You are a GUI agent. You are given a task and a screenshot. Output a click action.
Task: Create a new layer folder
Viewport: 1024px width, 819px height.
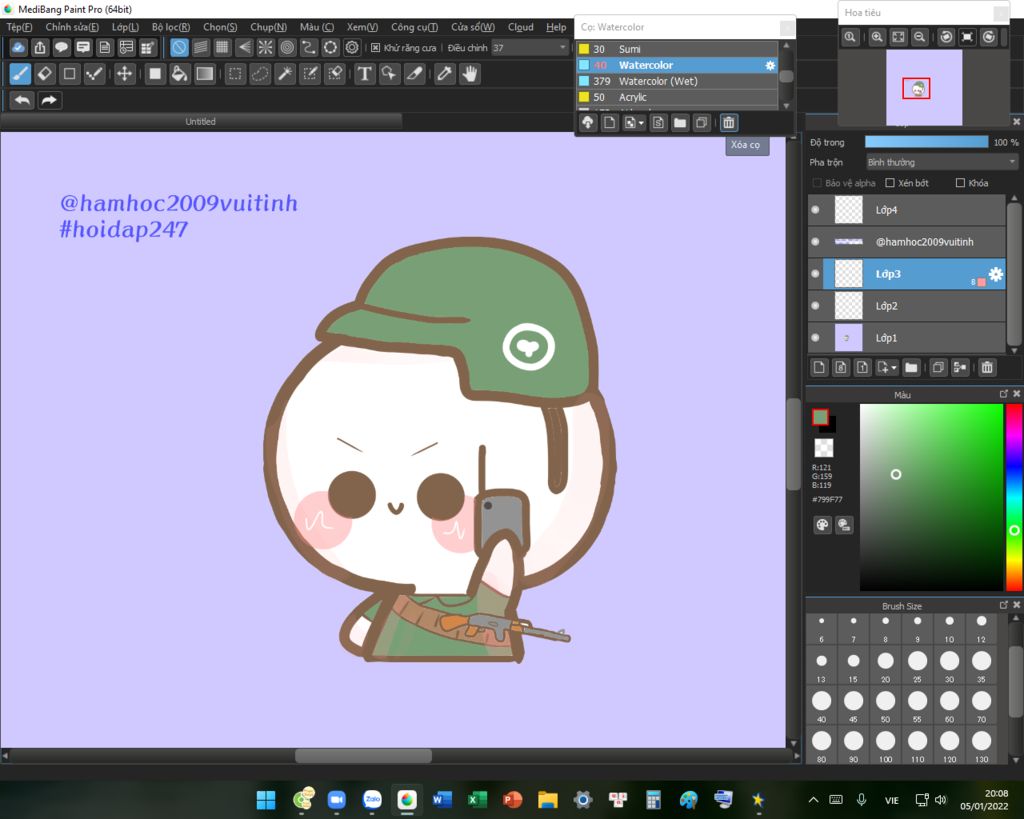click(x=911, y=368)
